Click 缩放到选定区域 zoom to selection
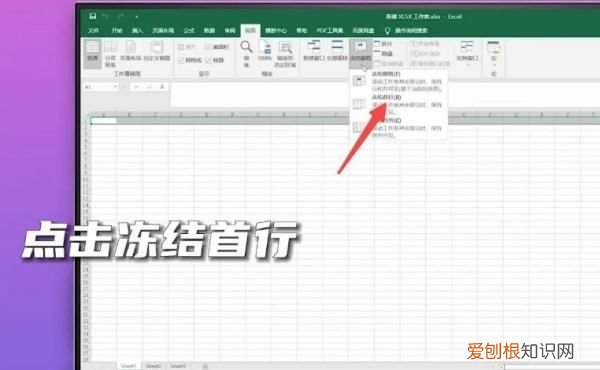This screenshot has width=600, height=370. [x=285, y=54]
